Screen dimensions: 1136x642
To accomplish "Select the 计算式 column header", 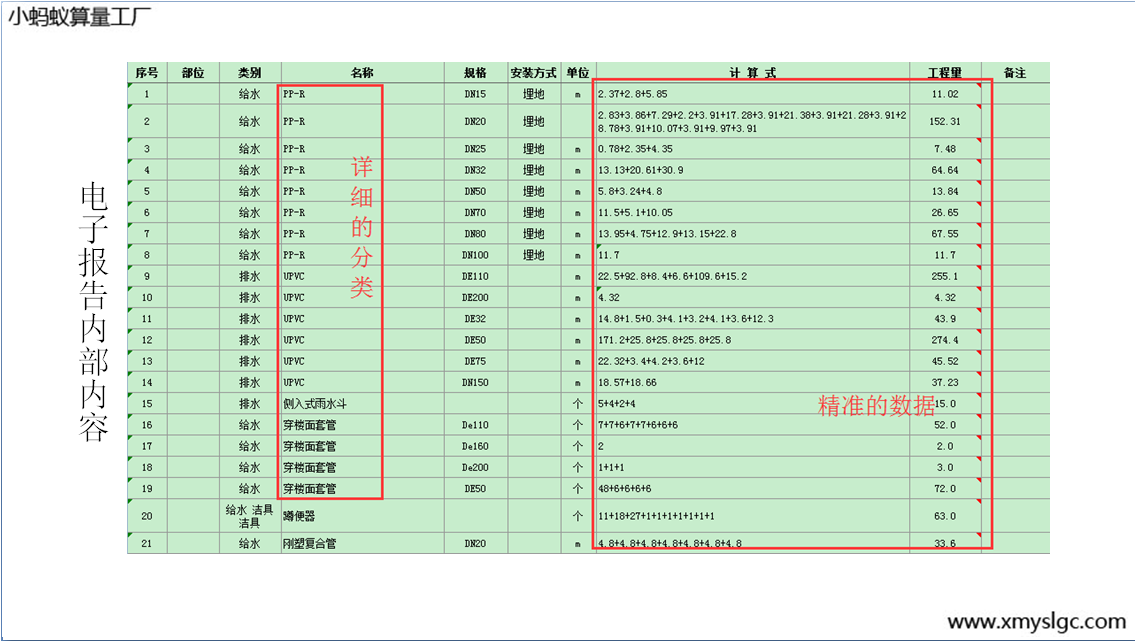I will (751, 73).
